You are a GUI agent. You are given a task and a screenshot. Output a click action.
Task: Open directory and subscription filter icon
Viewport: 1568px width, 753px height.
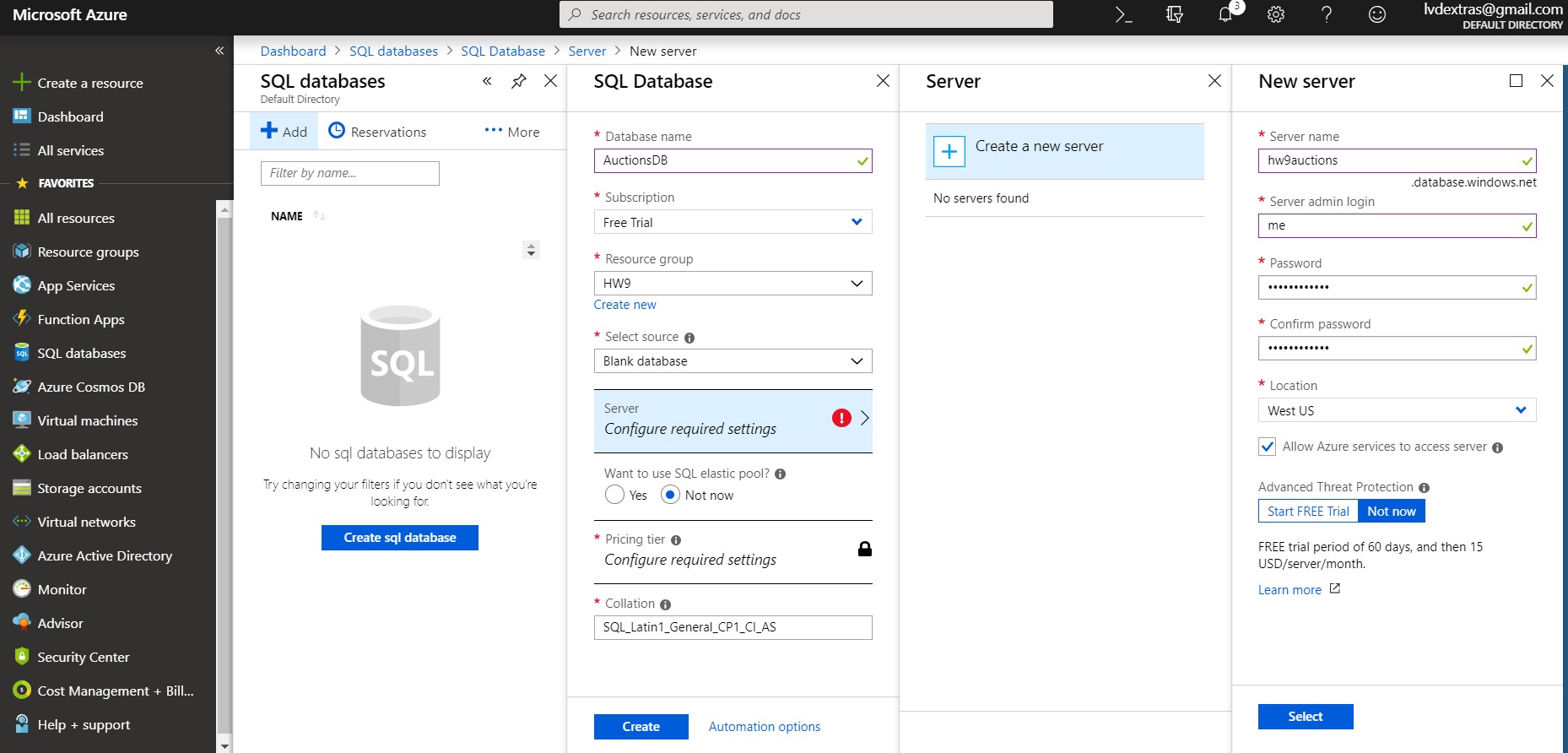[x=1174, y=14]
